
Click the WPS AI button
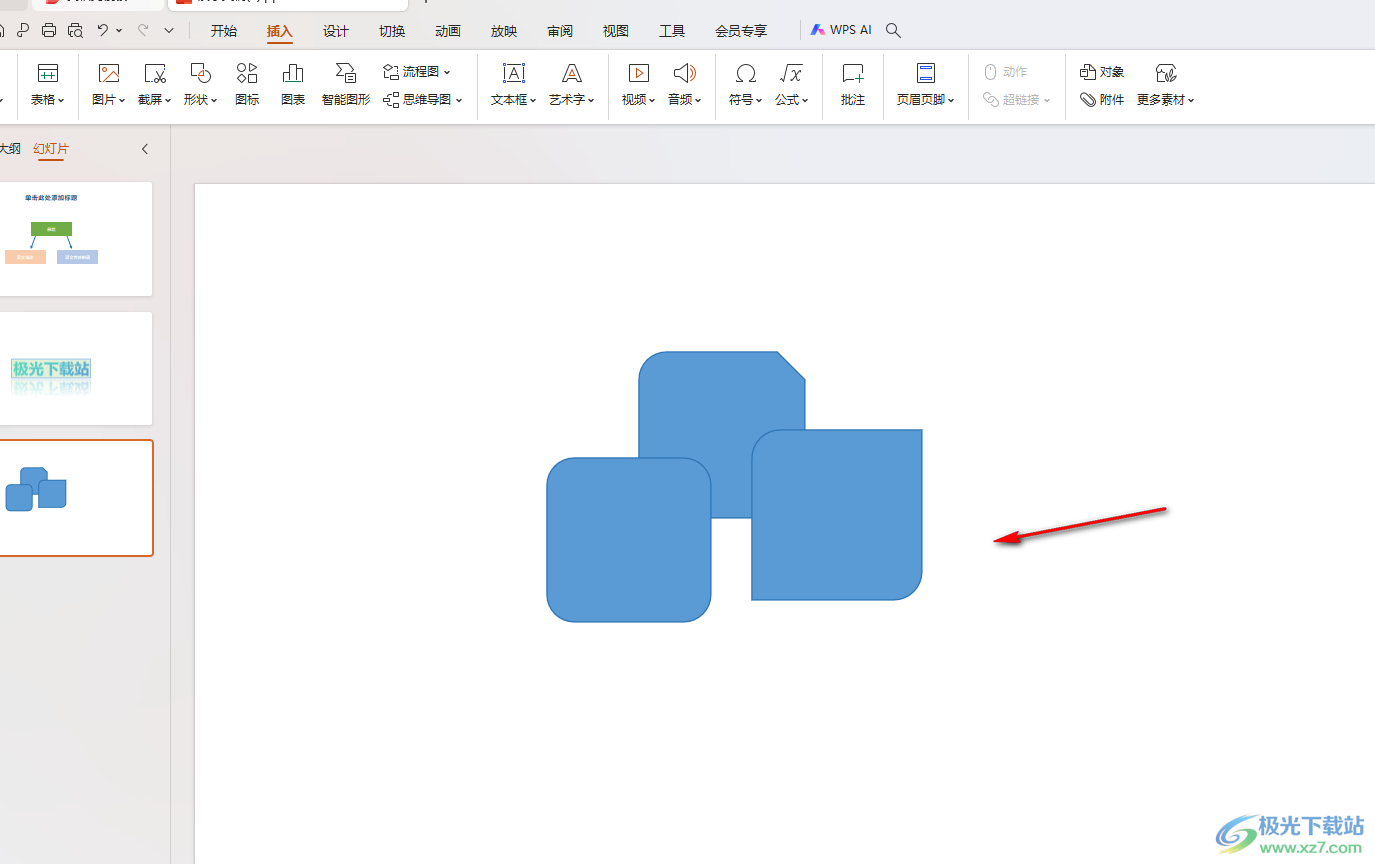coord(841,30)
